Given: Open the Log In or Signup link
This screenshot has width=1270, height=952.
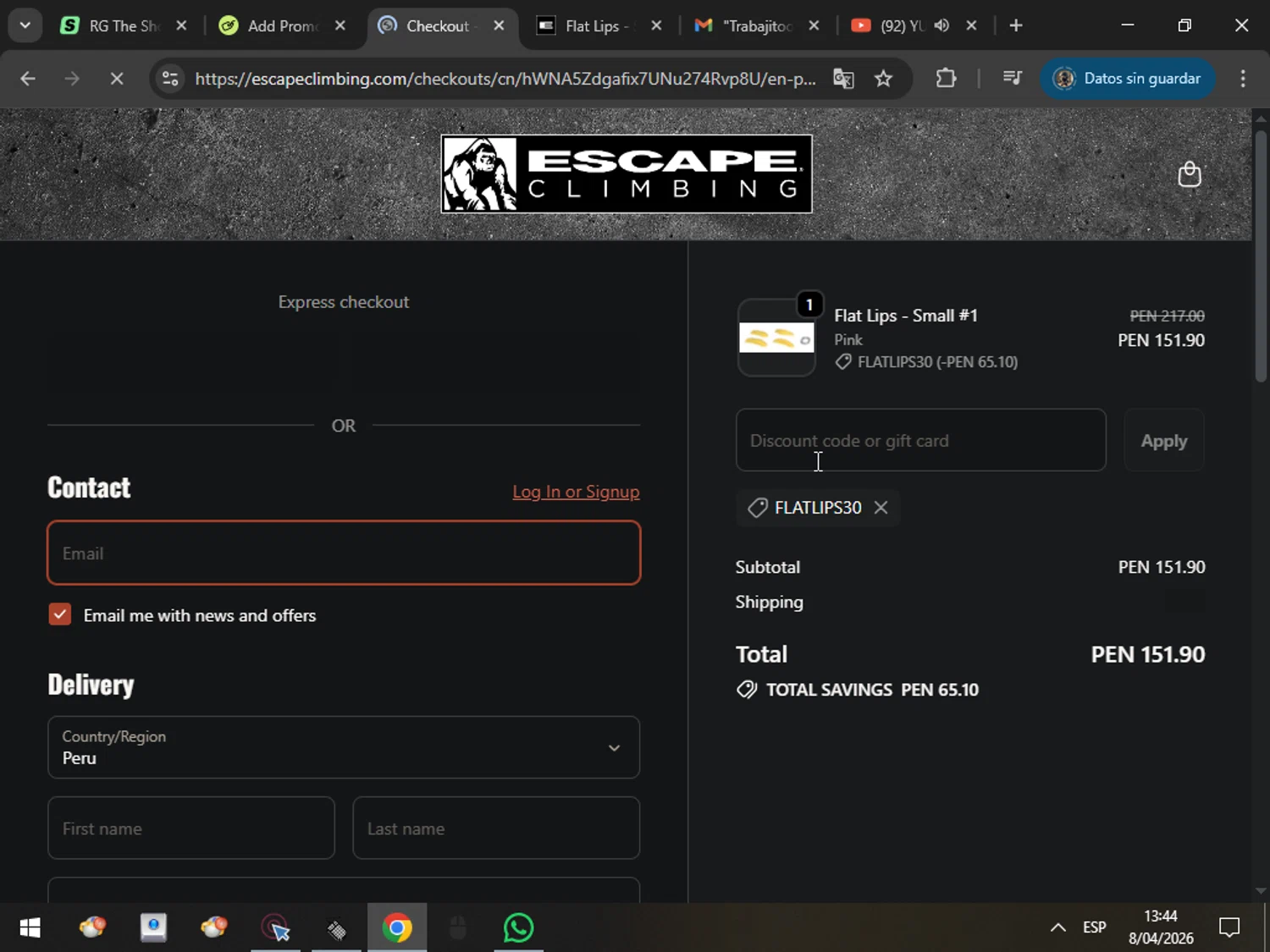Looking at the screenshot, I should click(576, 492).
